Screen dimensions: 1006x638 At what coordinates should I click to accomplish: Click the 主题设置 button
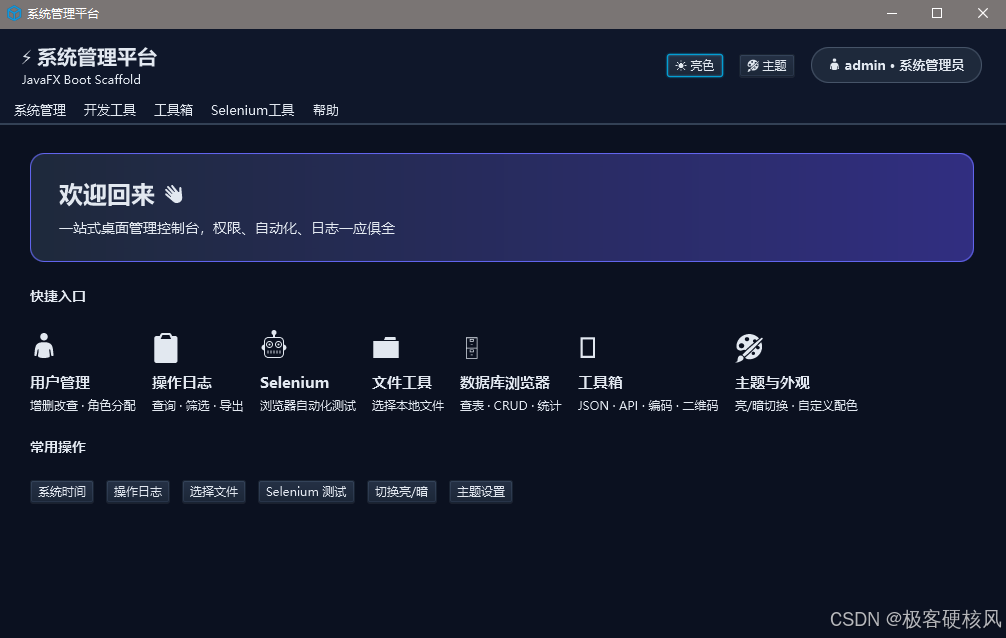pyautogui.click(x=481, y=492)
